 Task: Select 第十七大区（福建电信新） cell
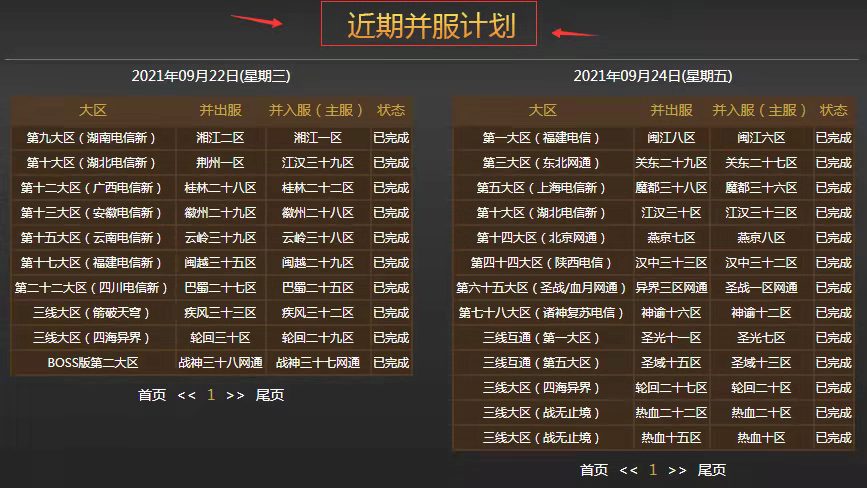(93, 263)
